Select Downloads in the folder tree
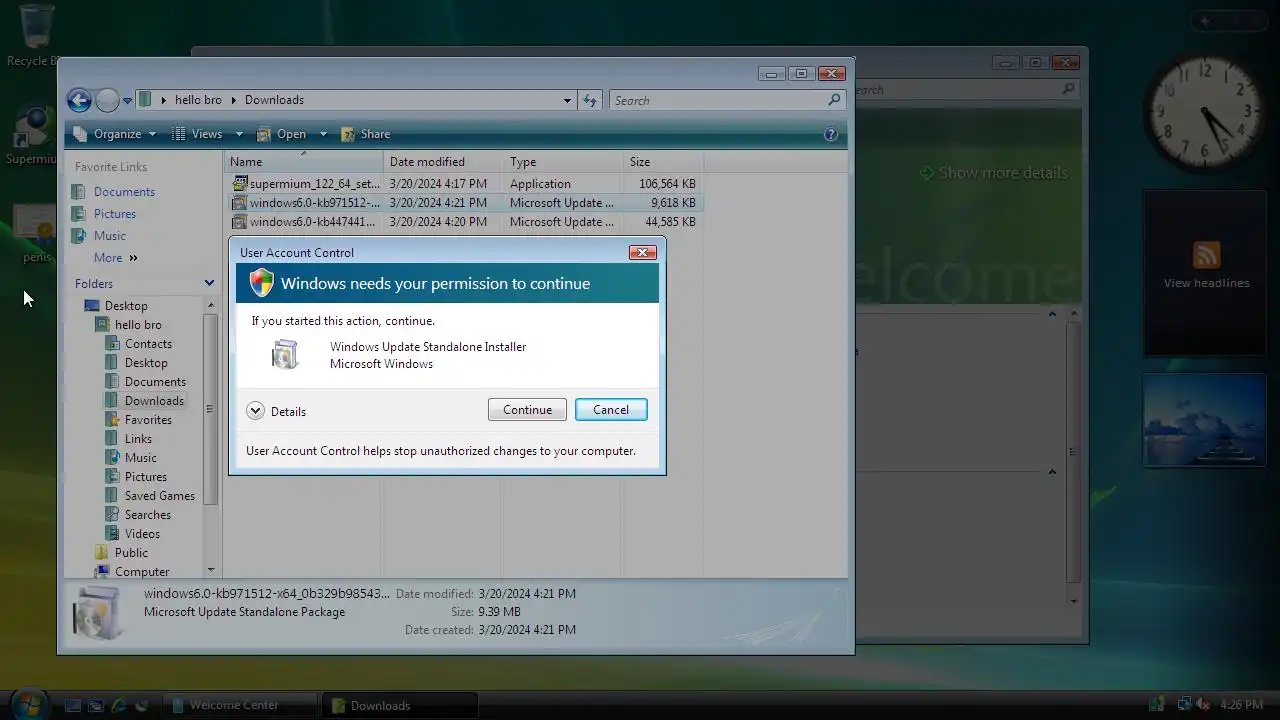Viewport: 1280px width, 720px height. coord(154,401)
